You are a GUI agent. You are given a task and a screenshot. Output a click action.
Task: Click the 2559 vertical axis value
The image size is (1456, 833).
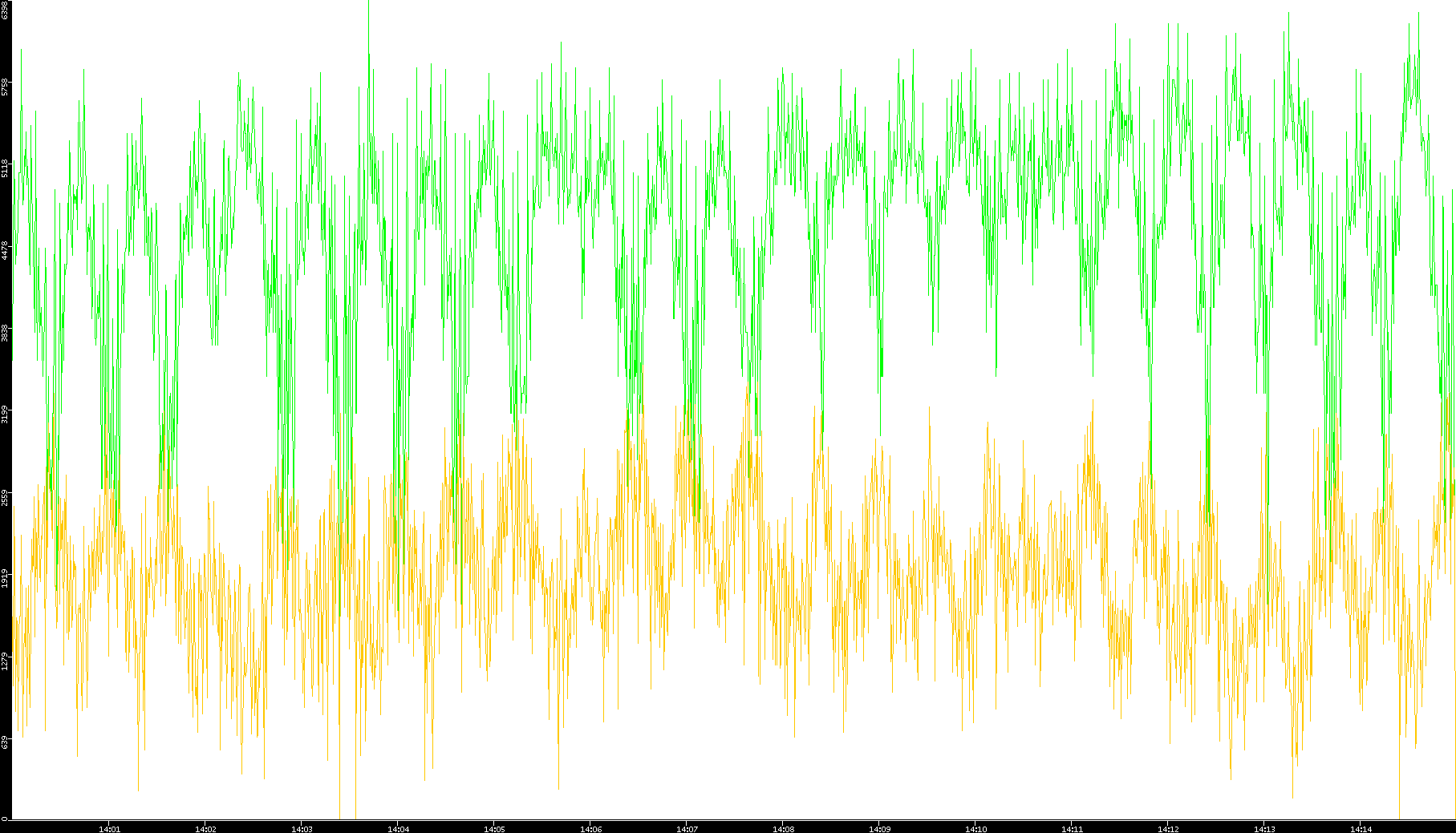[x=5, y=496]
